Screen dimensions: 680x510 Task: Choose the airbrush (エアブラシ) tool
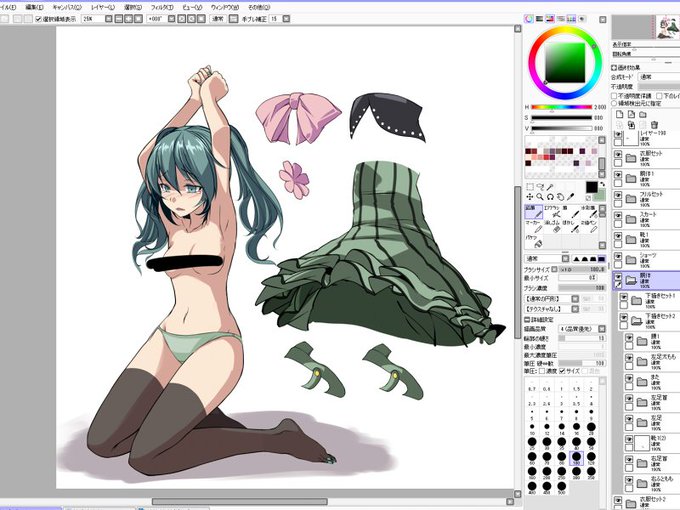point(552,212)
